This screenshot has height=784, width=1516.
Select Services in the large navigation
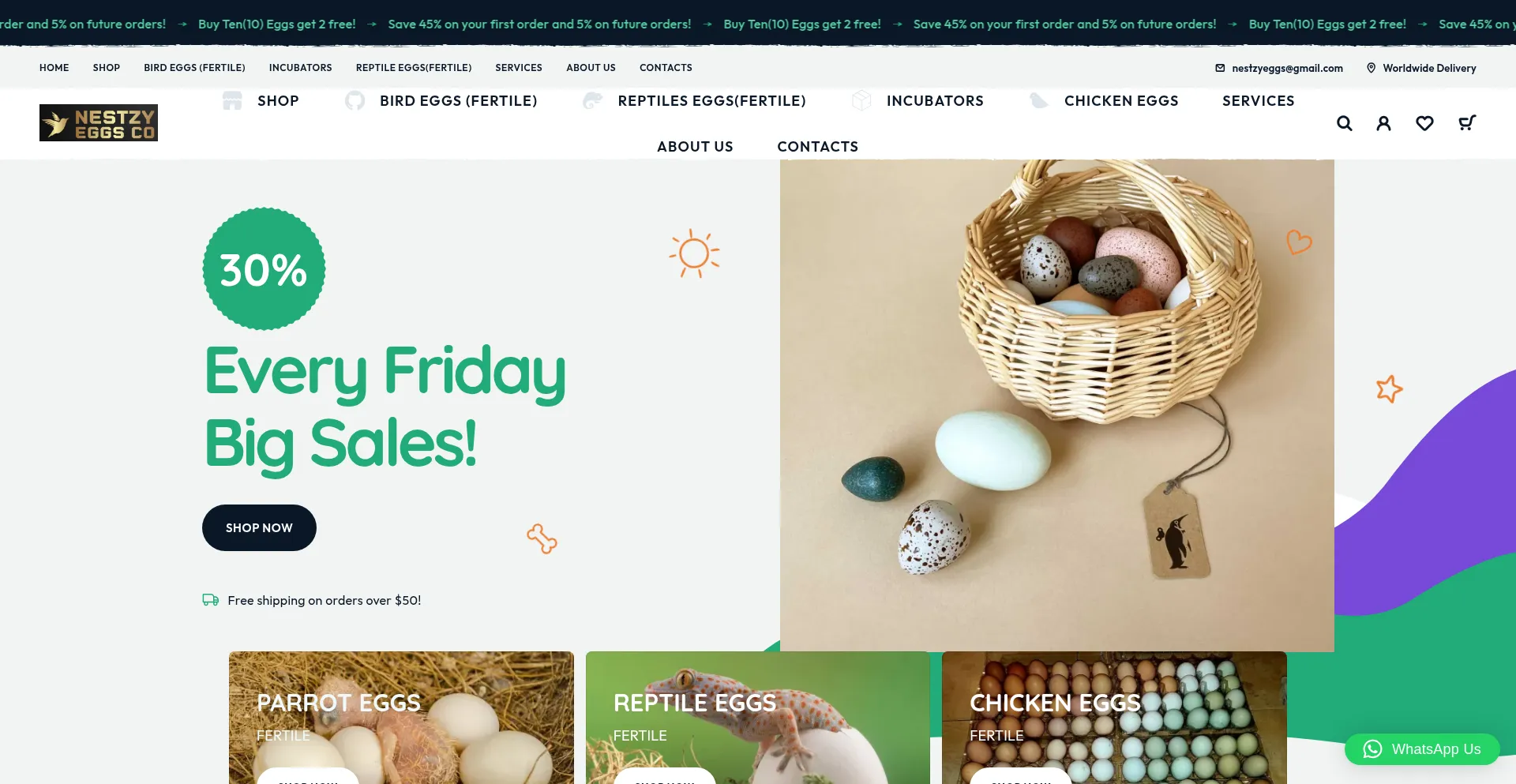pyautogui.click(x=1259, y=100)
